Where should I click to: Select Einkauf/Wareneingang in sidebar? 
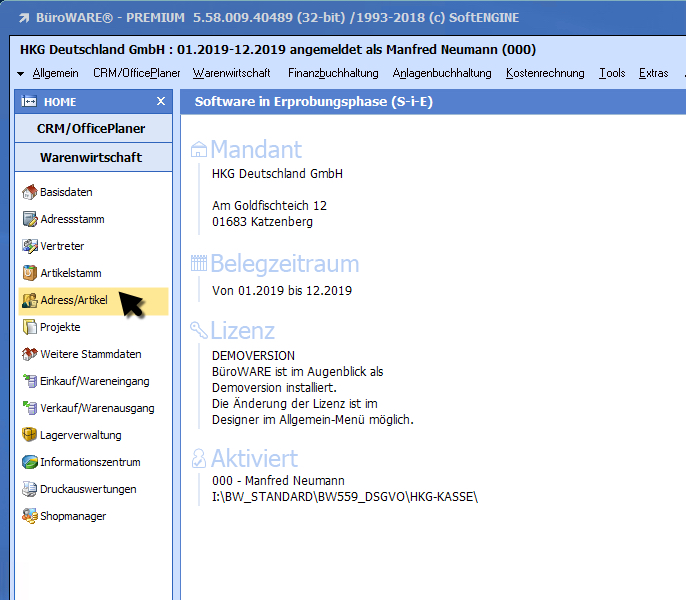pyautogui.click(x=94, y=381)
